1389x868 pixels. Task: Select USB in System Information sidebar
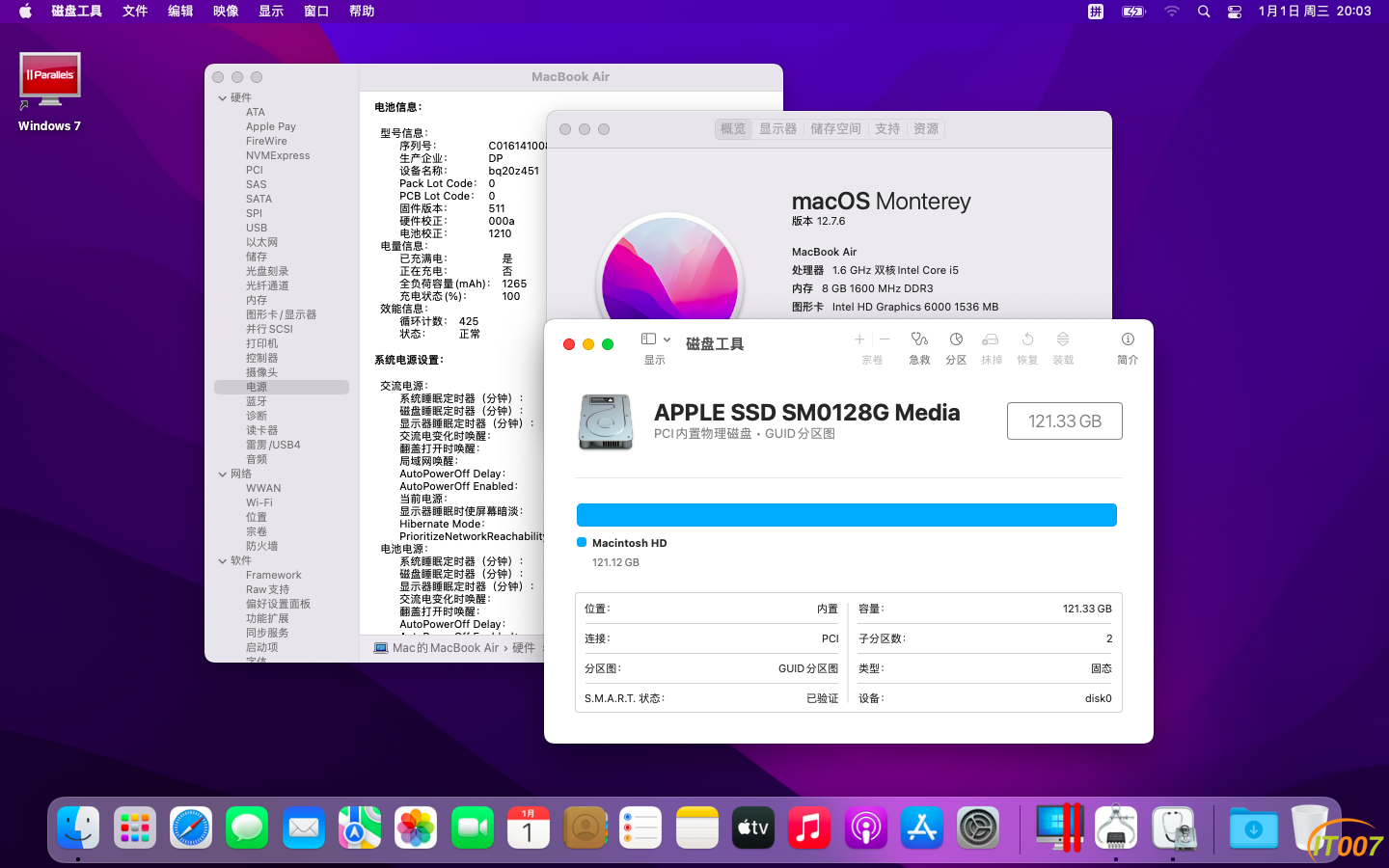coord(282,228)
